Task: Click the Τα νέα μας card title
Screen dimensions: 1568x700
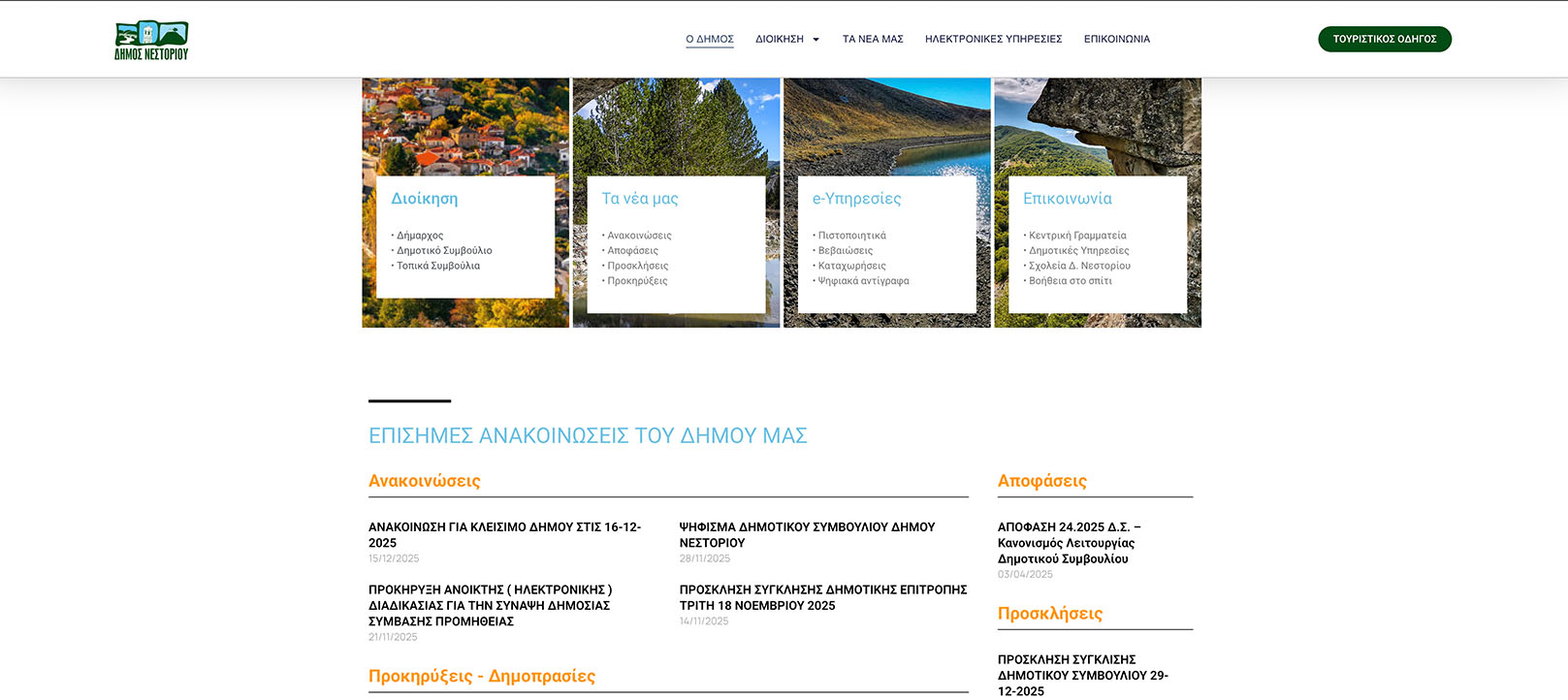Action: click(x=639, y=199)
